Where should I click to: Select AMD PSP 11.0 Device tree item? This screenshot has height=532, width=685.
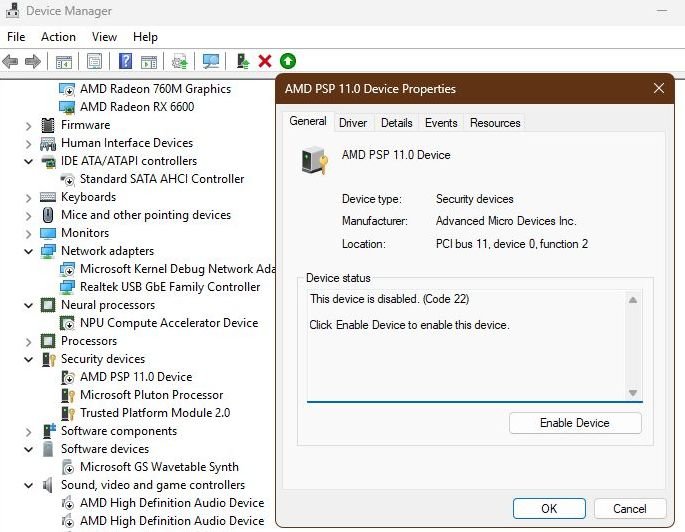pyautogui.click(x=136, y=377)
